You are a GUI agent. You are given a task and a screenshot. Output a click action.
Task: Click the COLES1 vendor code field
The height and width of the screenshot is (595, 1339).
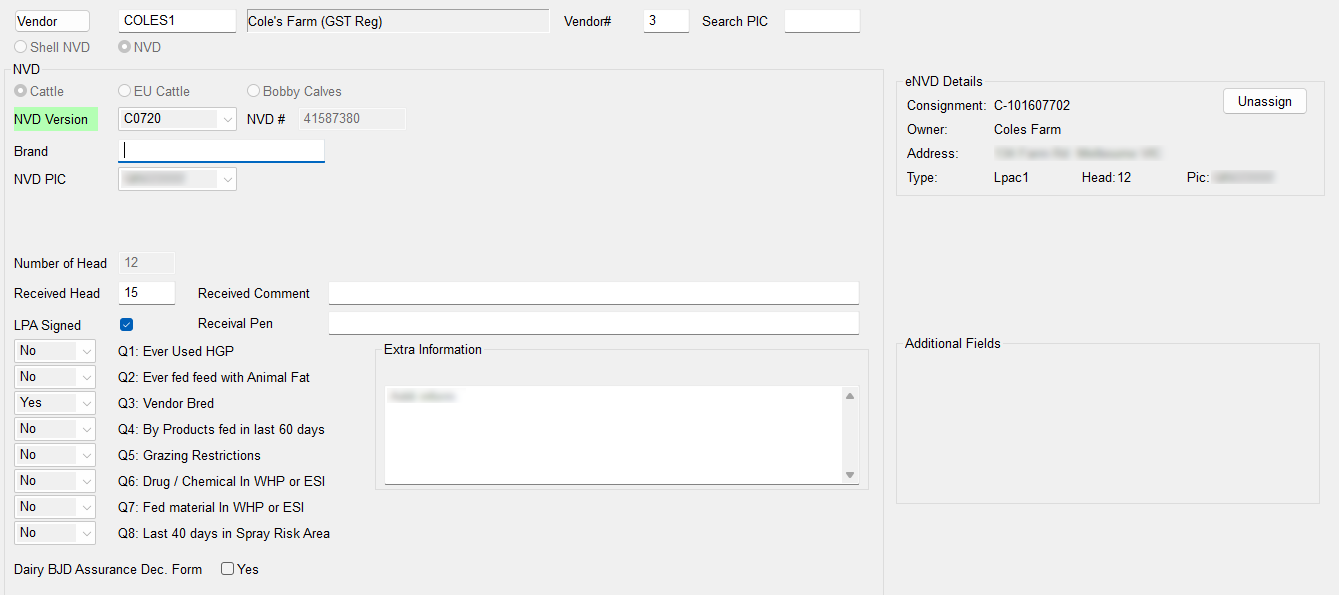tap(177, 21)
